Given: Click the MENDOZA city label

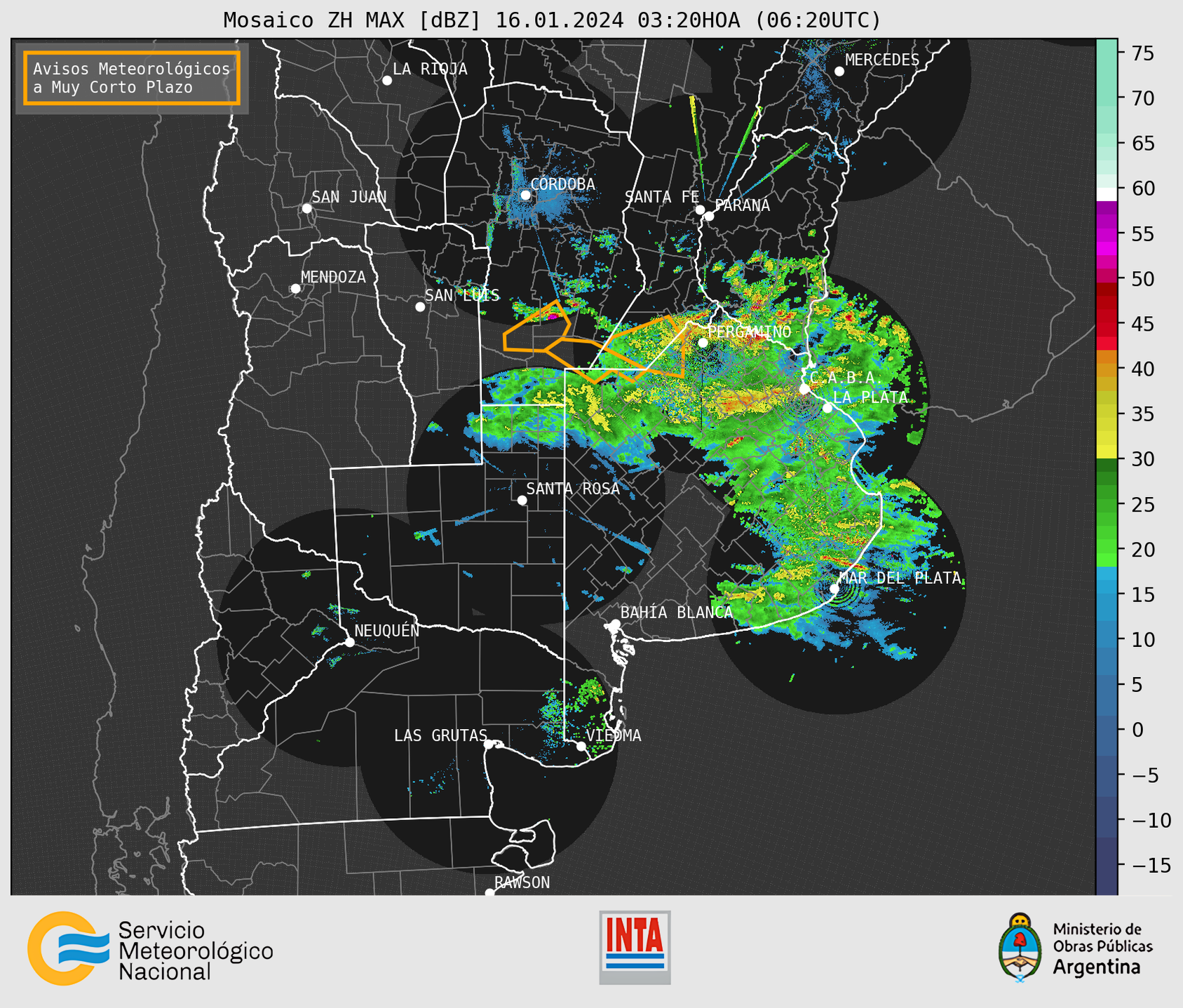Looking at the screenshot, I should (333, 278).
